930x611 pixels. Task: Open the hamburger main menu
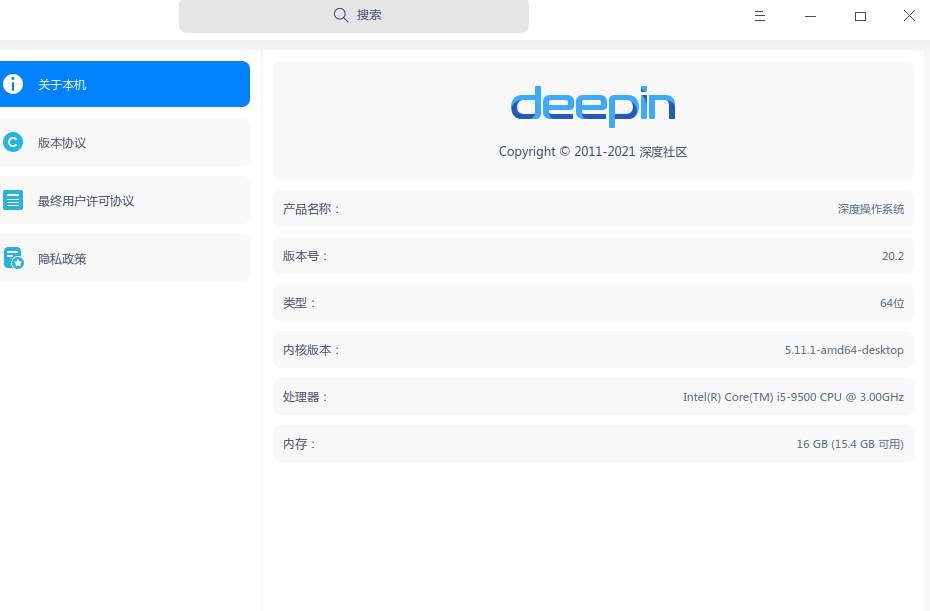(760, 16)
